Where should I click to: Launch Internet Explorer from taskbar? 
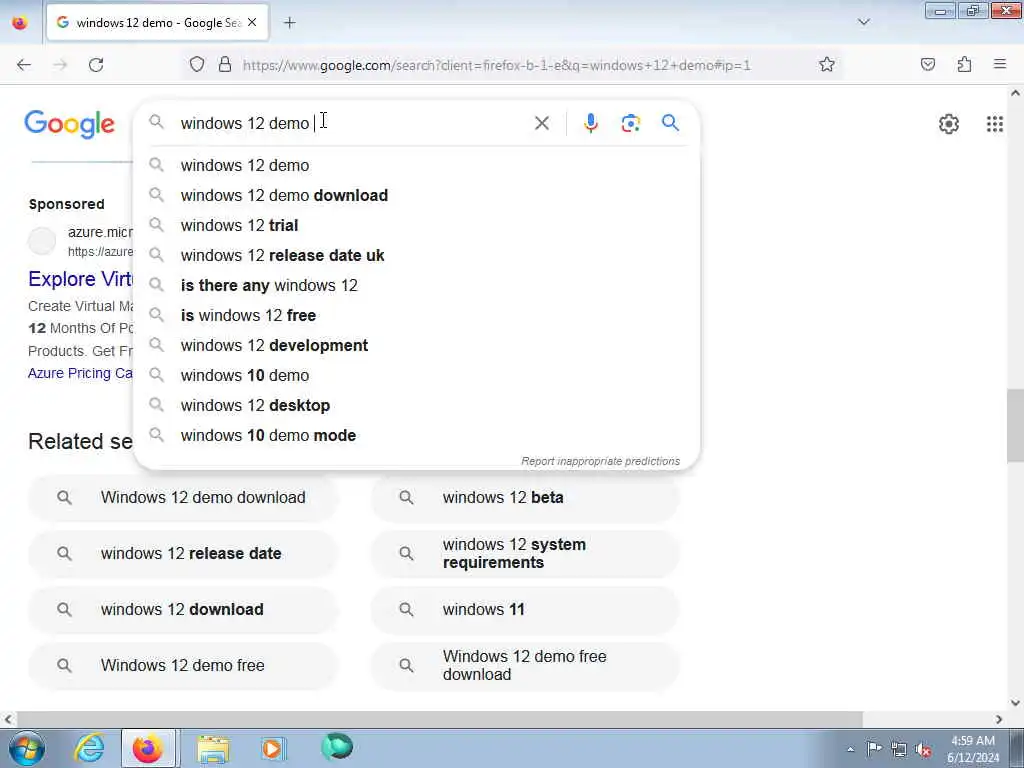tap(89, 748)
